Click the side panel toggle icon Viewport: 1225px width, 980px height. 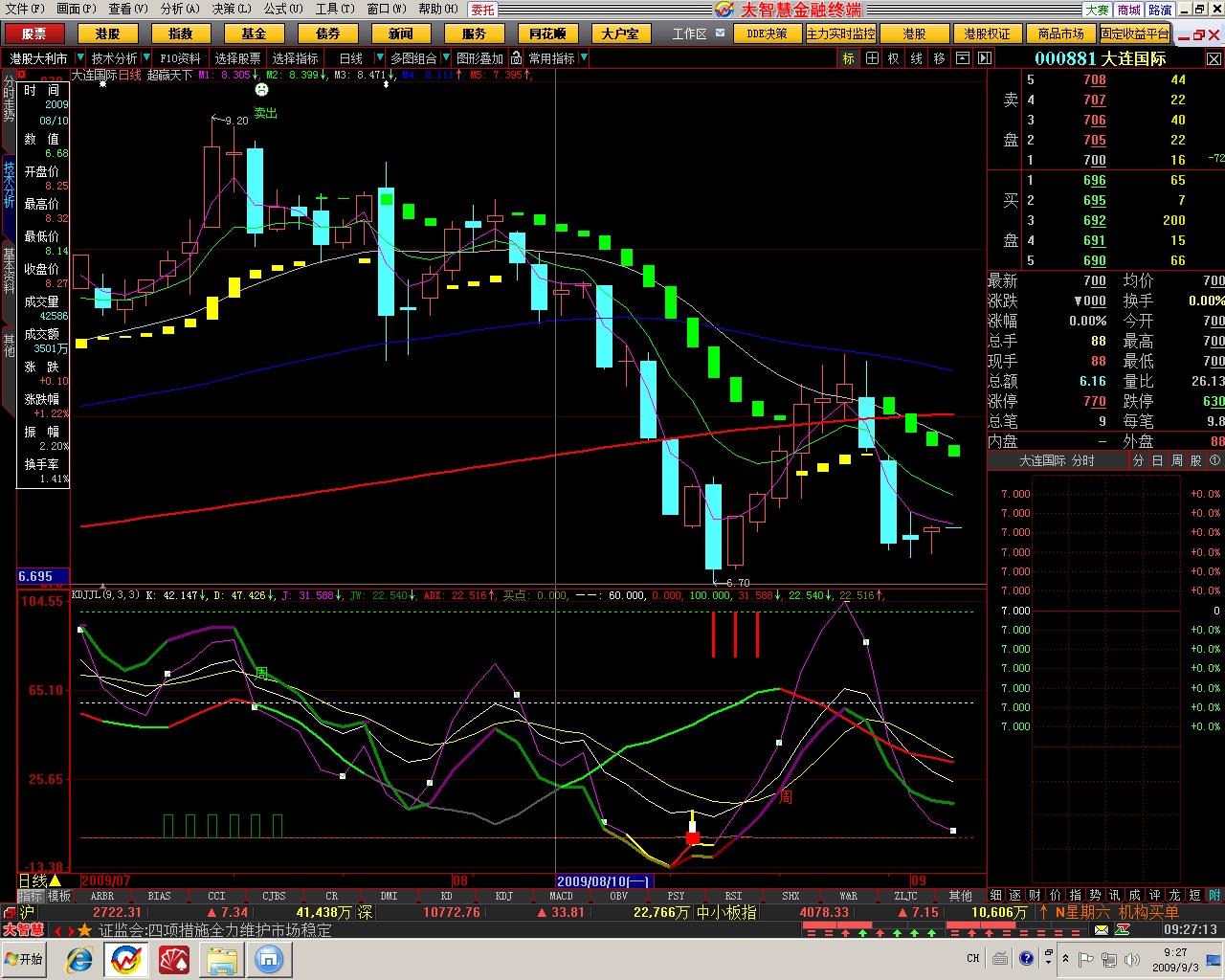pos(985,58)
